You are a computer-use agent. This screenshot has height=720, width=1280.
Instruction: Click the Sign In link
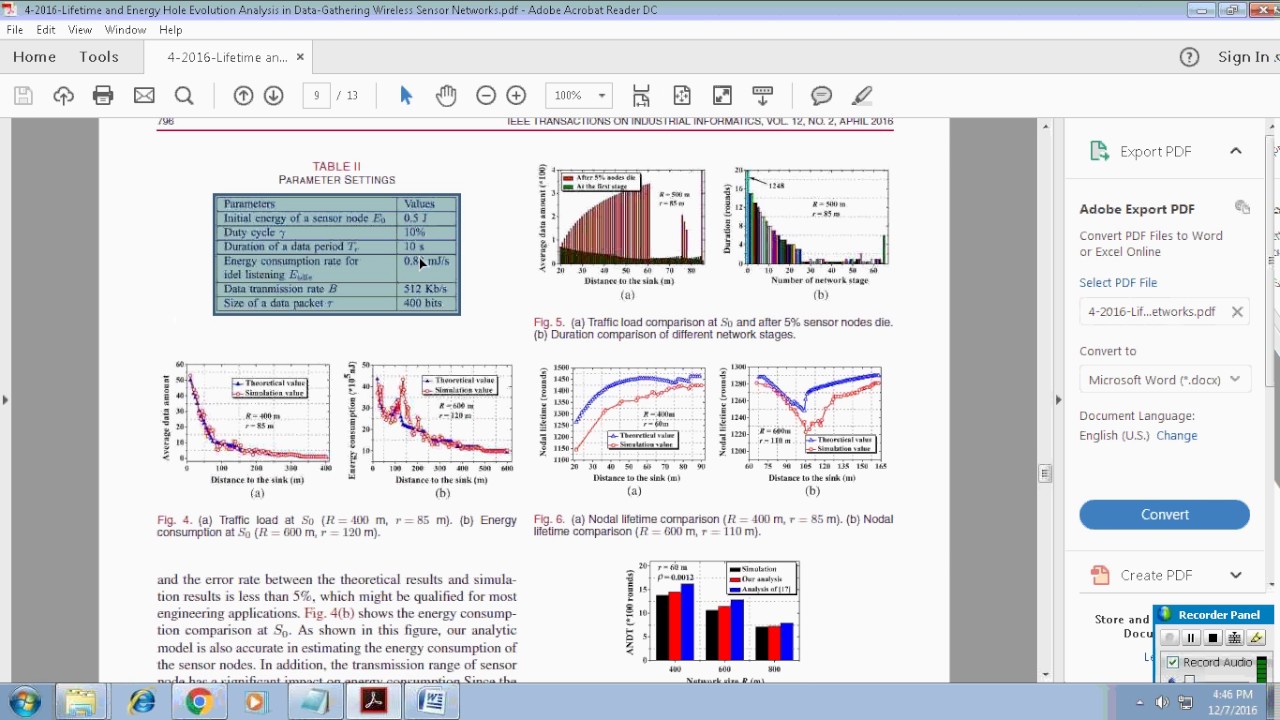click(1243, 57)
